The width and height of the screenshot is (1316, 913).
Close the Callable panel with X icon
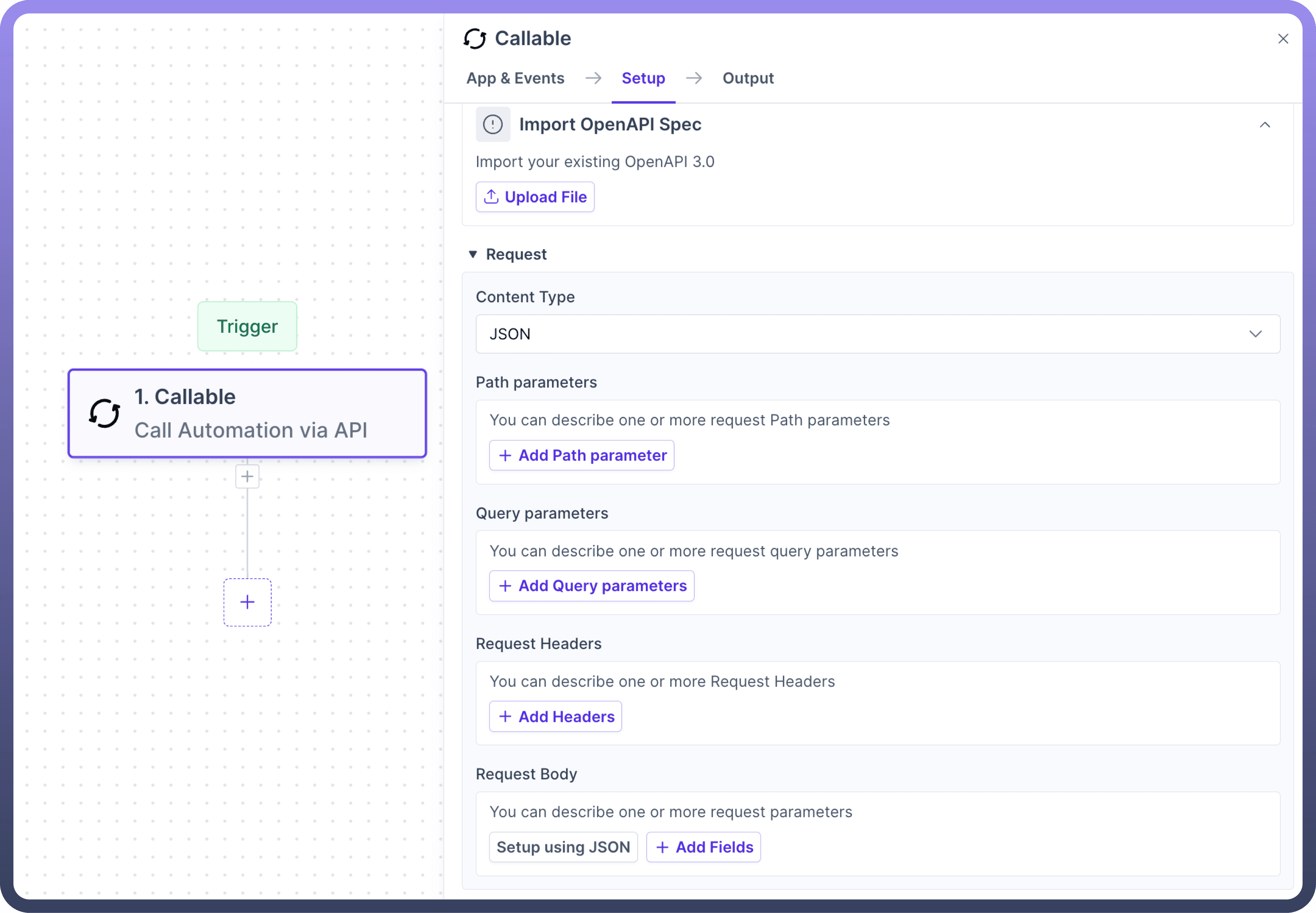[x=1283, y=39]
